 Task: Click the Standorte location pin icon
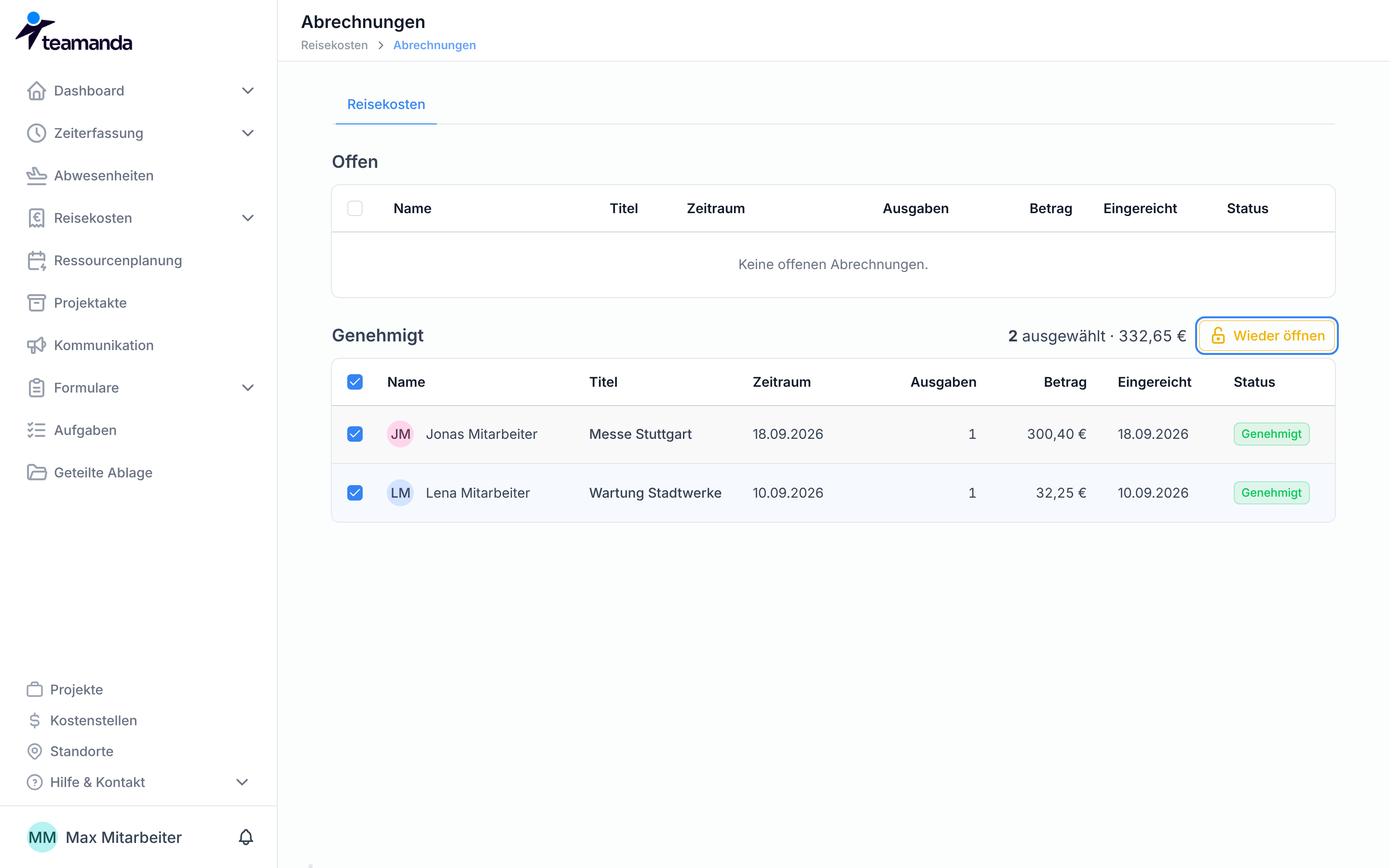[34, 751]
